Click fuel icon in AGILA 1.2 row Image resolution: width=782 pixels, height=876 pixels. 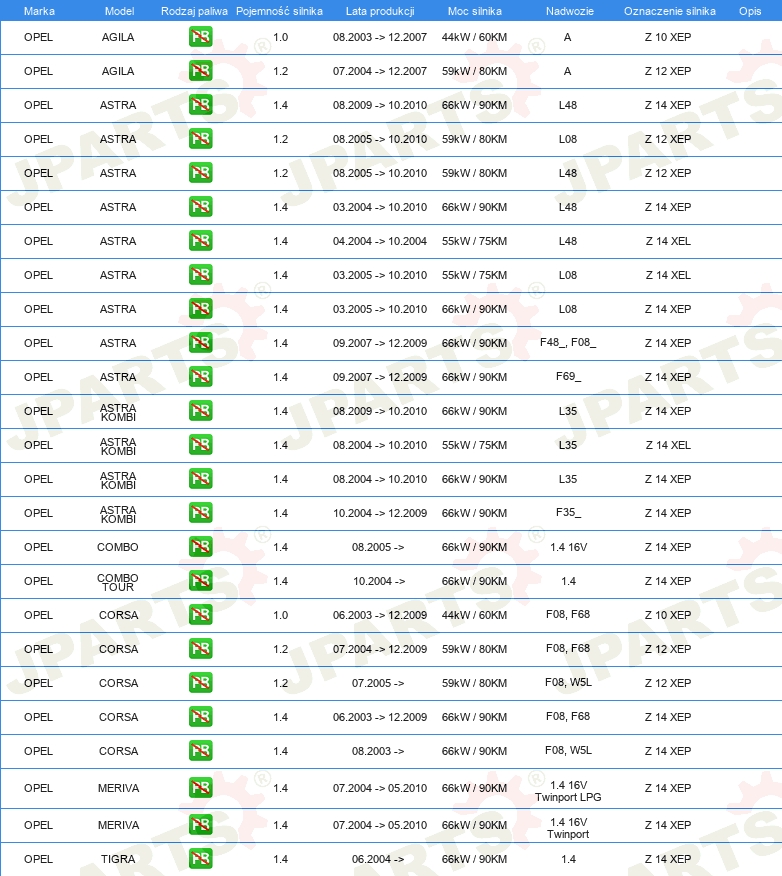(201, 71)
